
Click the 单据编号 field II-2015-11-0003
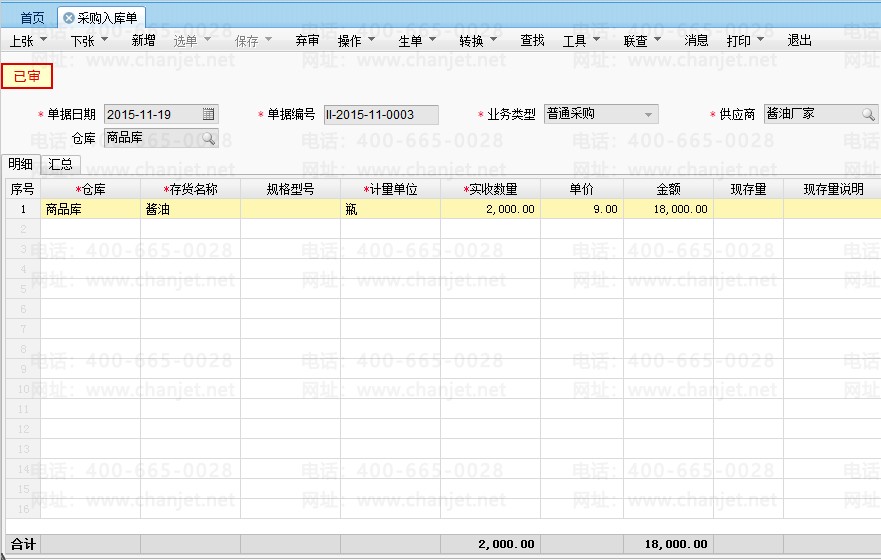point(381,115)
